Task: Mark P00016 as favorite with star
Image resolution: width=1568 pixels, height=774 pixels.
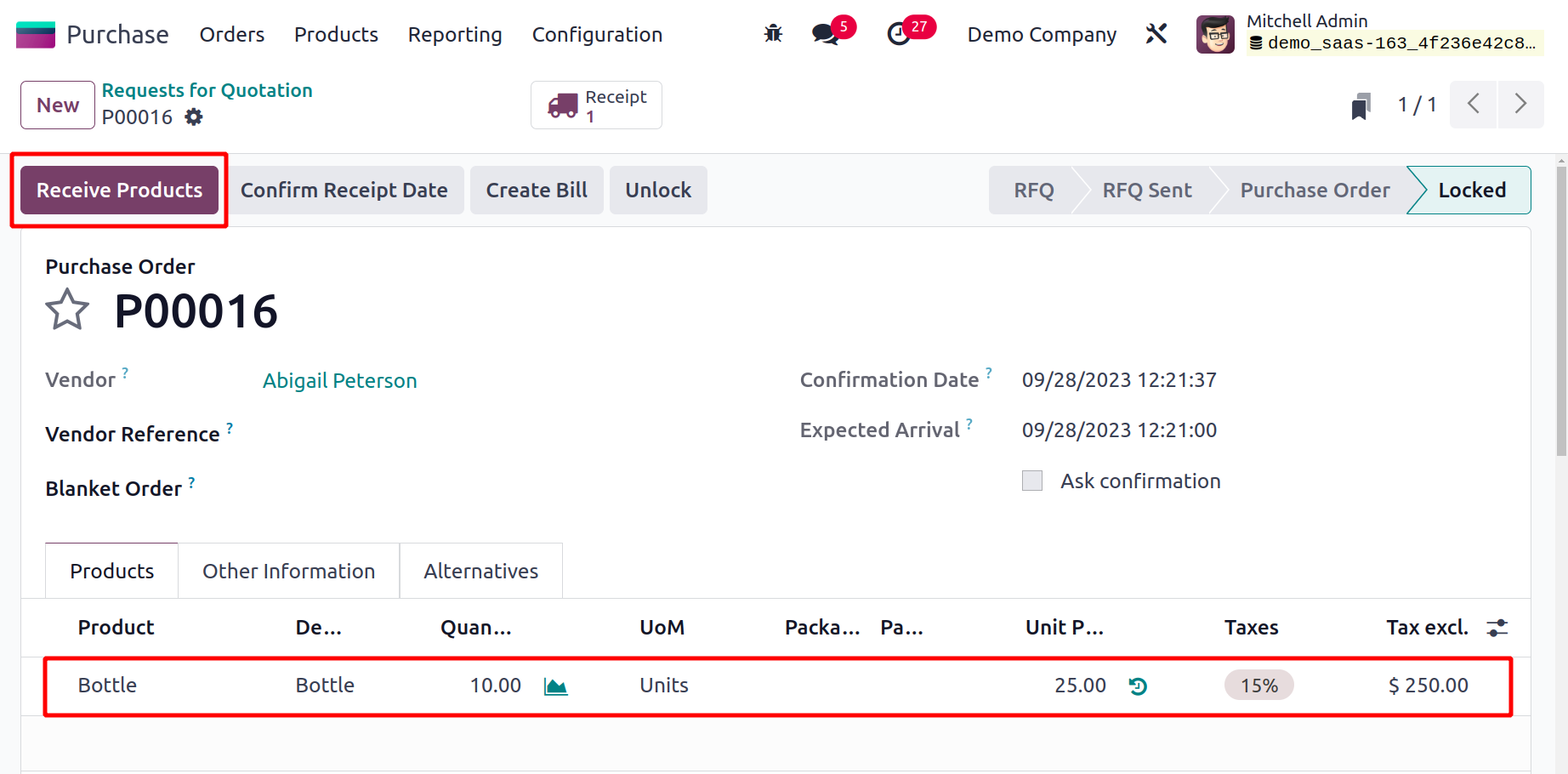Action: (67, 310)
